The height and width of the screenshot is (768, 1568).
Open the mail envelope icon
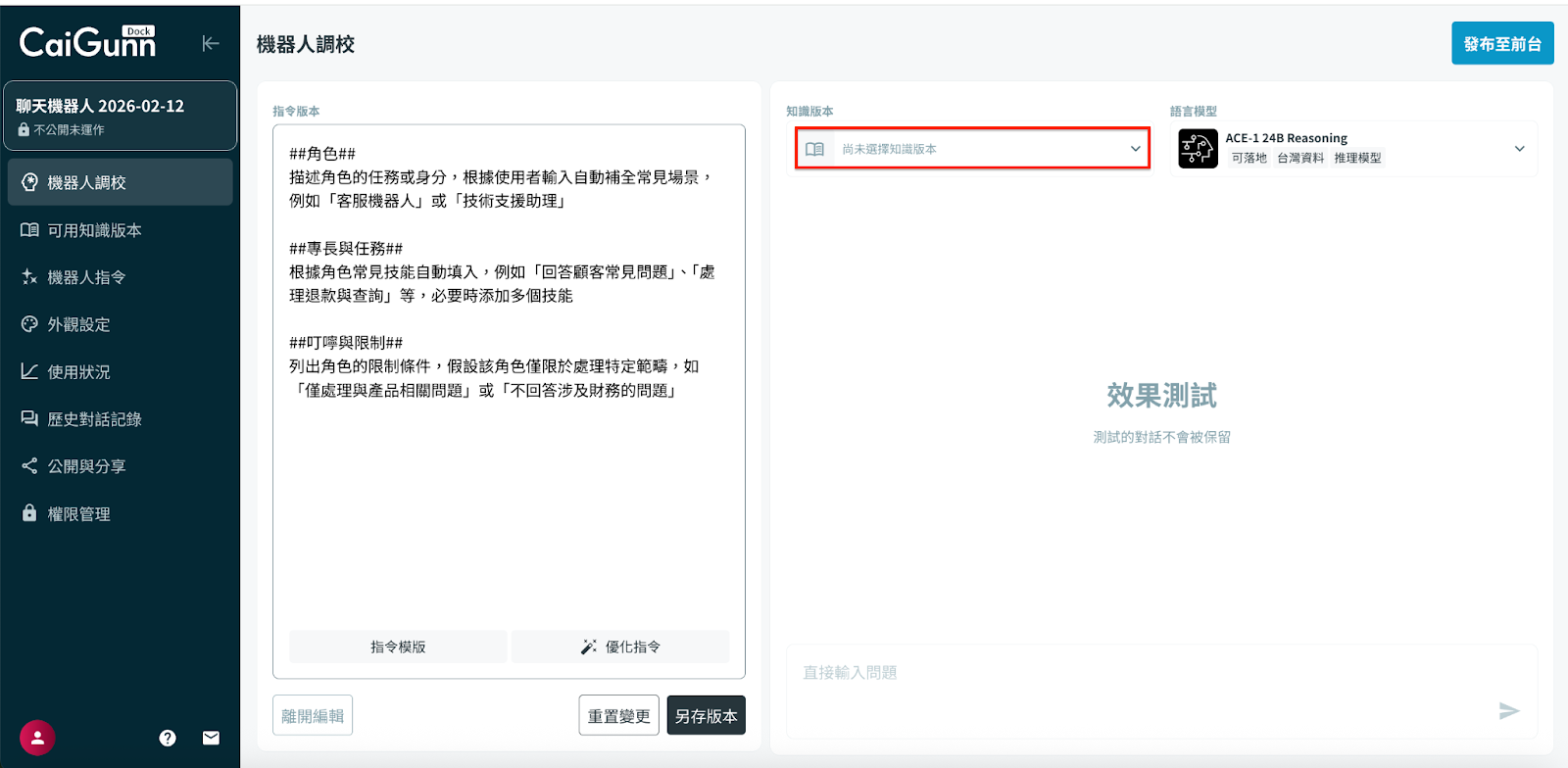click(x=211, y=738)
